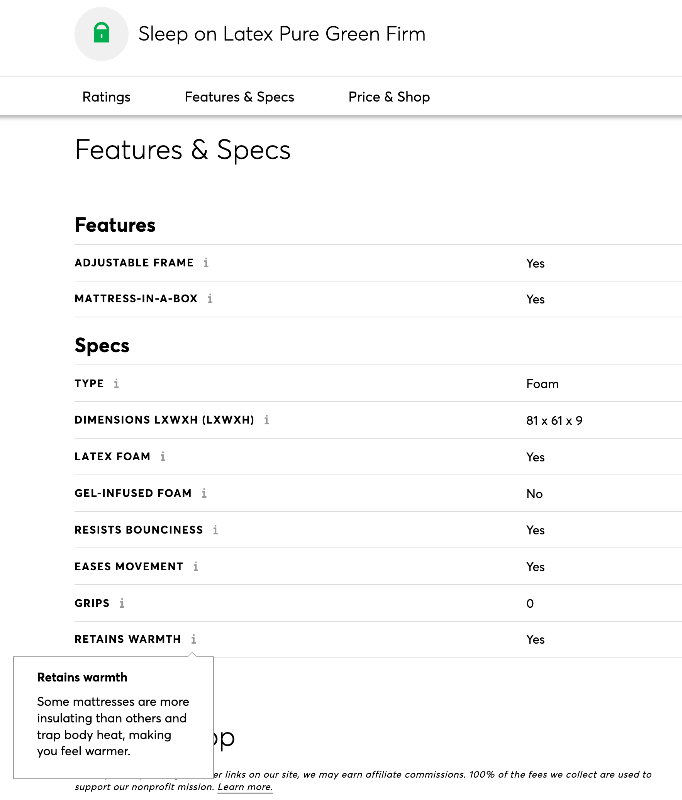
Task: Switch to the Ratings tab
Action: tap(106, 97)
